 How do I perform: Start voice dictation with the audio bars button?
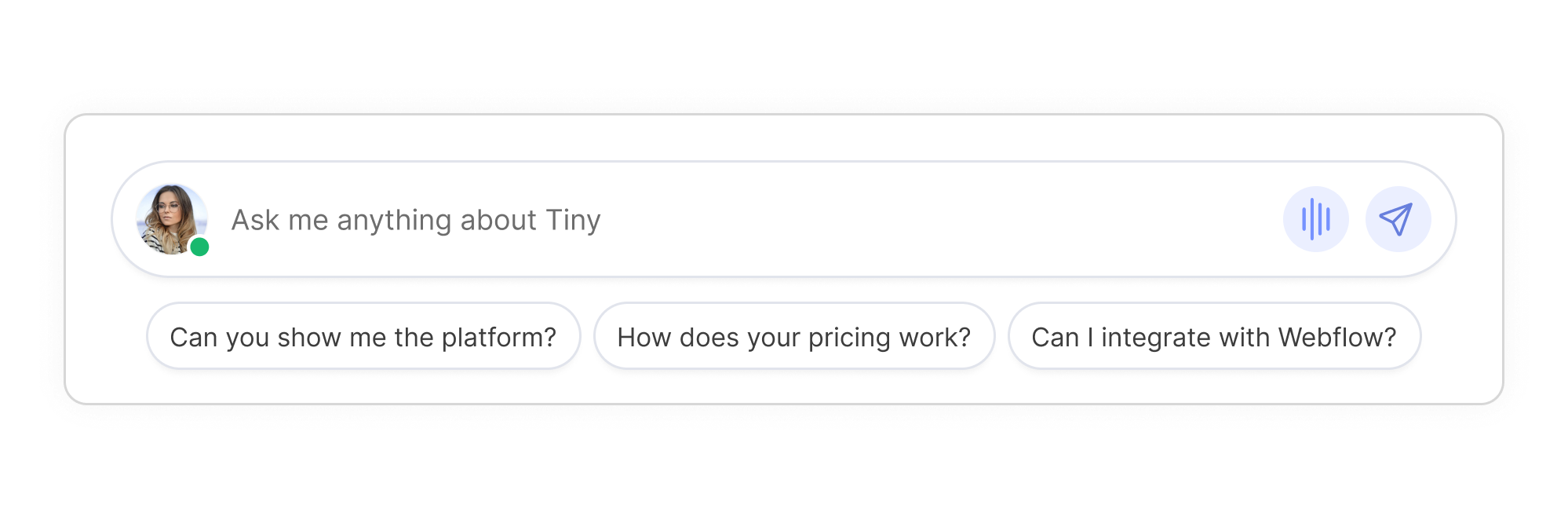1315,219
